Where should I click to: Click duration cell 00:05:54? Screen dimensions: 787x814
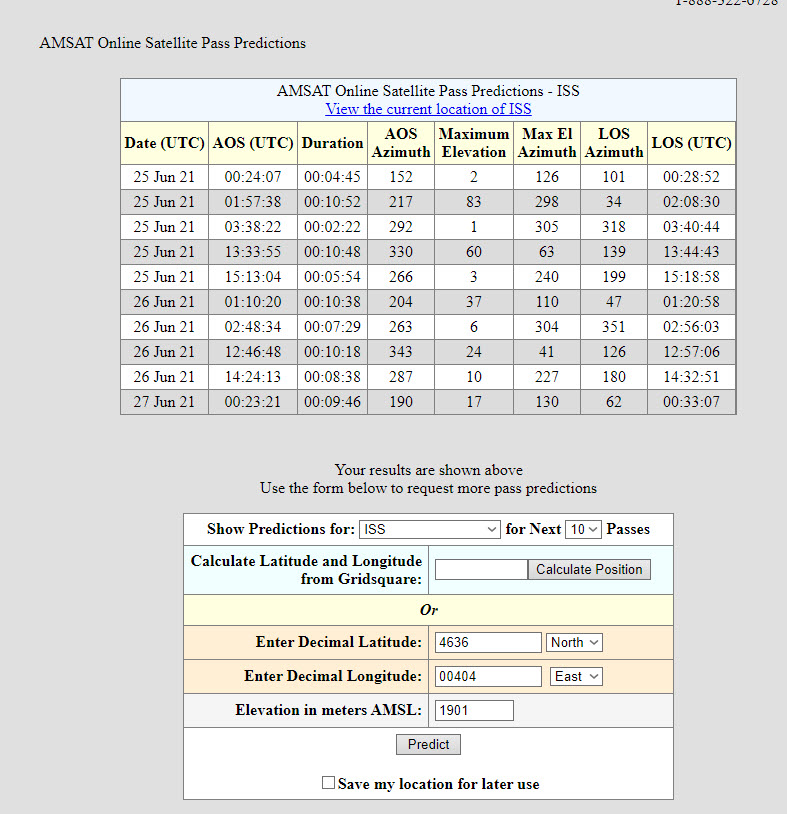click(x=332, y=277)
